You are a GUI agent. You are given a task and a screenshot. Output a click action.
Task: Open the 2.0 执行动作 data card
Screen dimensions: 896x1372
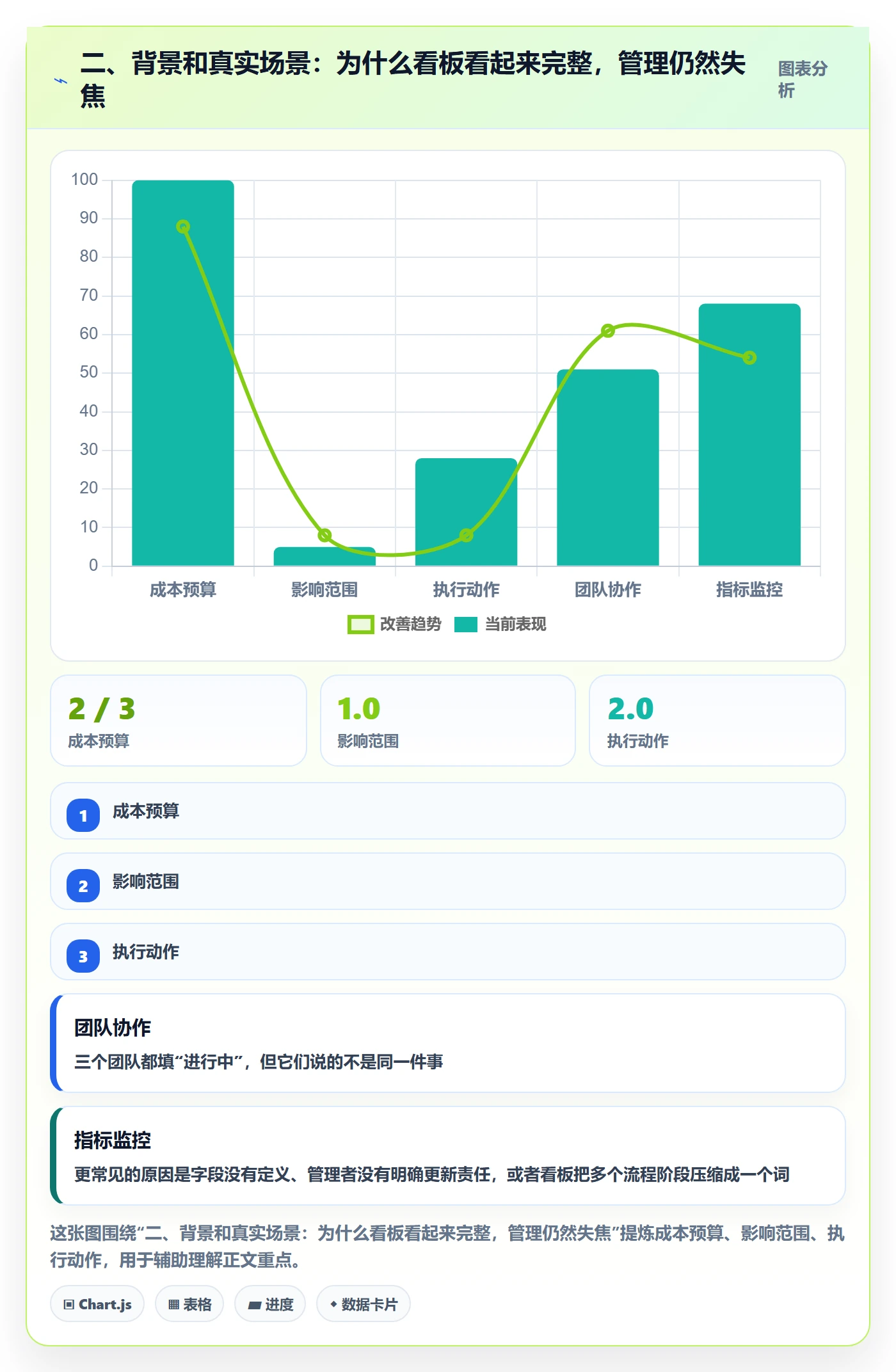pyautogui.click(x=717, y=721)
